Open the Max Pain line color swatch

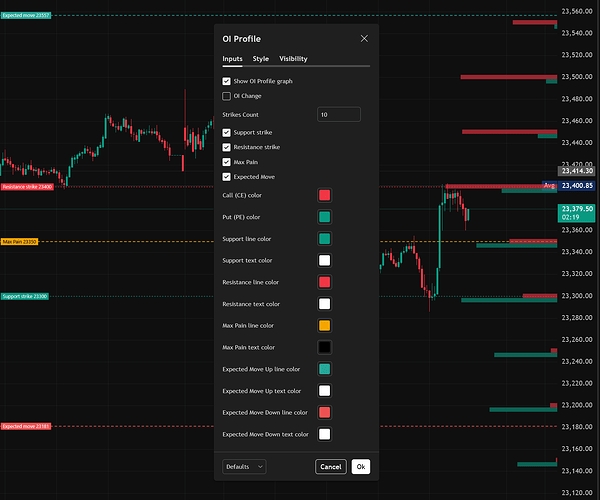pyautogui.click(x=324, y=326)
